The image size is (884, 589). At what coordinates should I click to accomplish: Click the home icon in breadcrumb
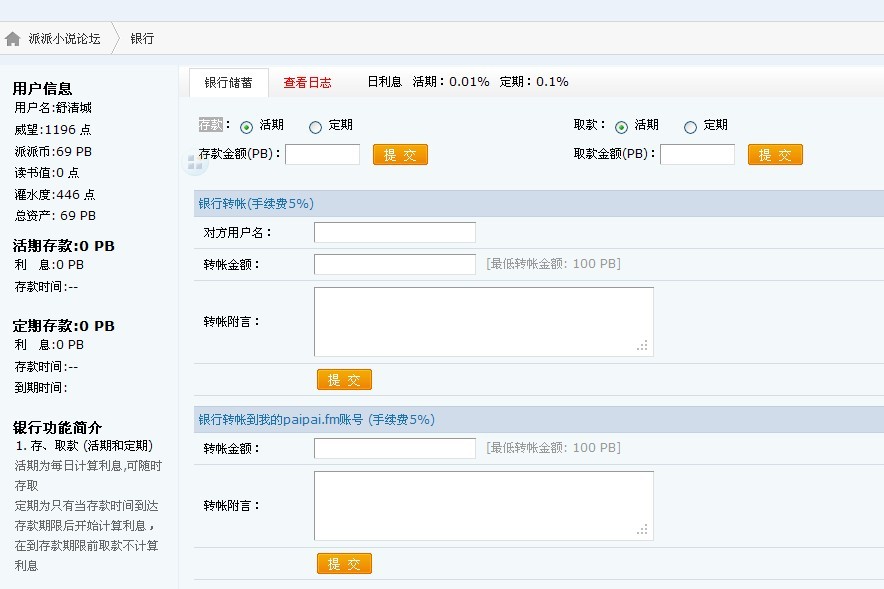click(x=12, y=39)
